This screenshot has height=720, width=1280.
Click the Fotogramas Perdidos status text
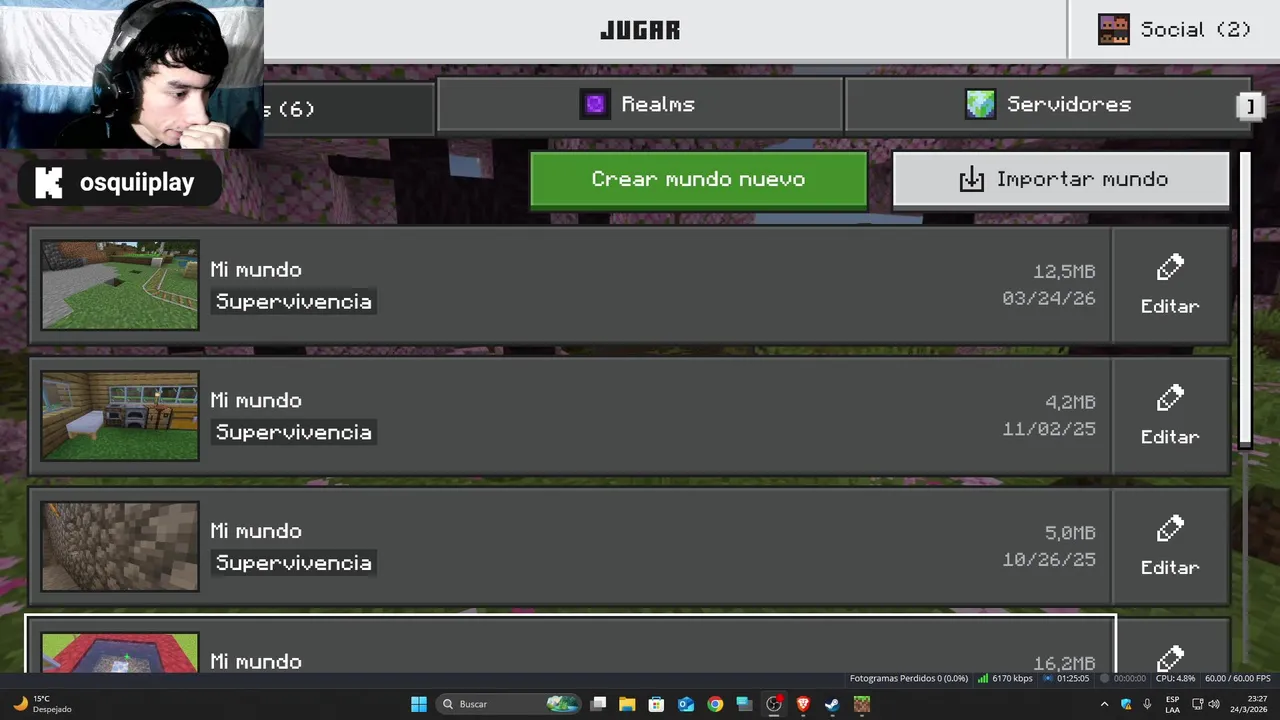pos(909,678)
